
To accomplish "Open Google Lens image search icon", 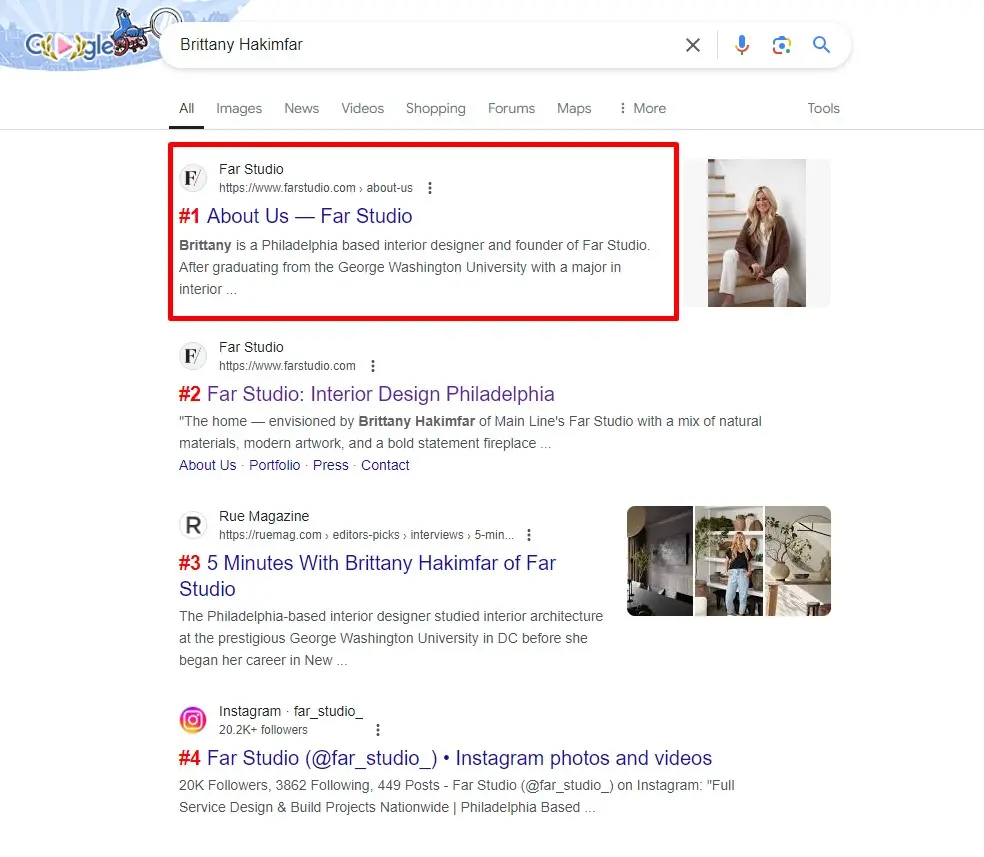I will pos(781,45).
